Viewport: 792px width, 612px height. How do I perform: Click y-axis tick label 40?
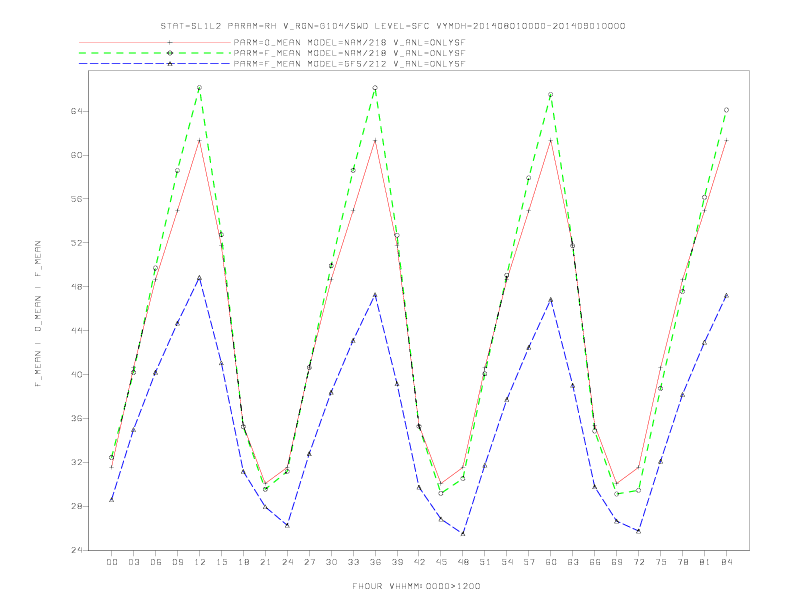76,374
